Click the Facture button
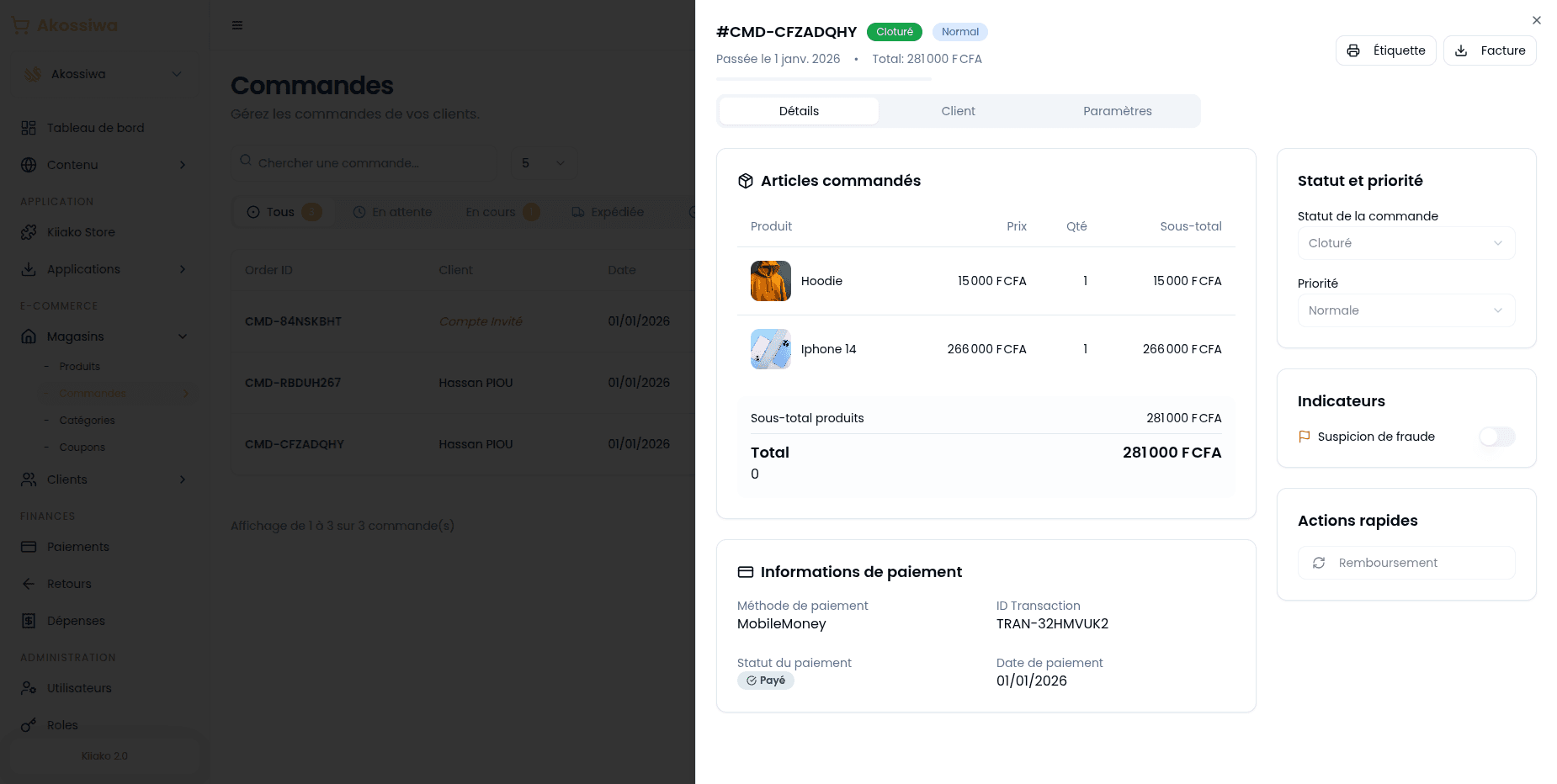This screenshot has width=1557, height=784. (x=1490, y=50)
